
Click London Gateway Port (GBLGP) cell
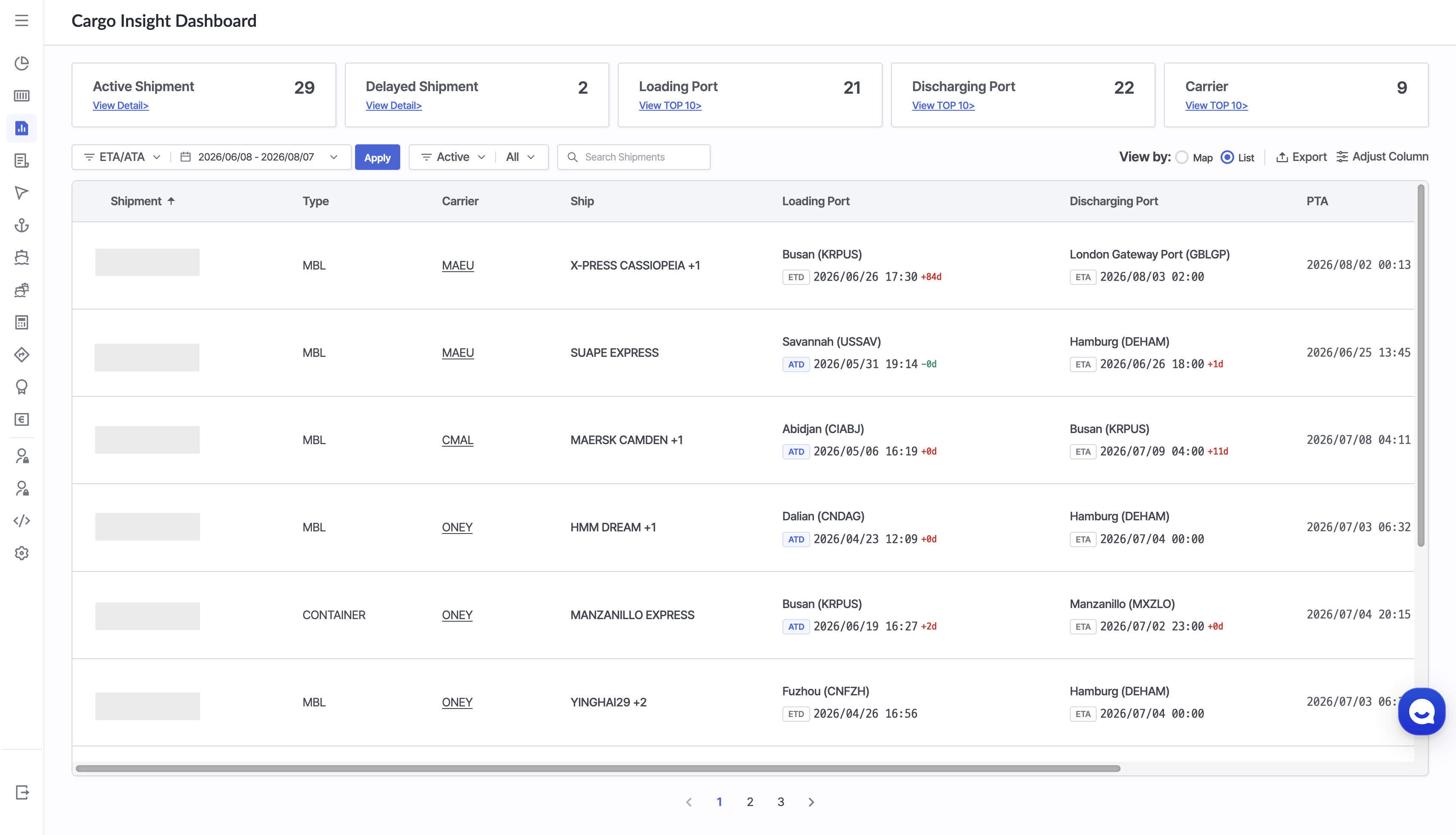click(1149, 254)
